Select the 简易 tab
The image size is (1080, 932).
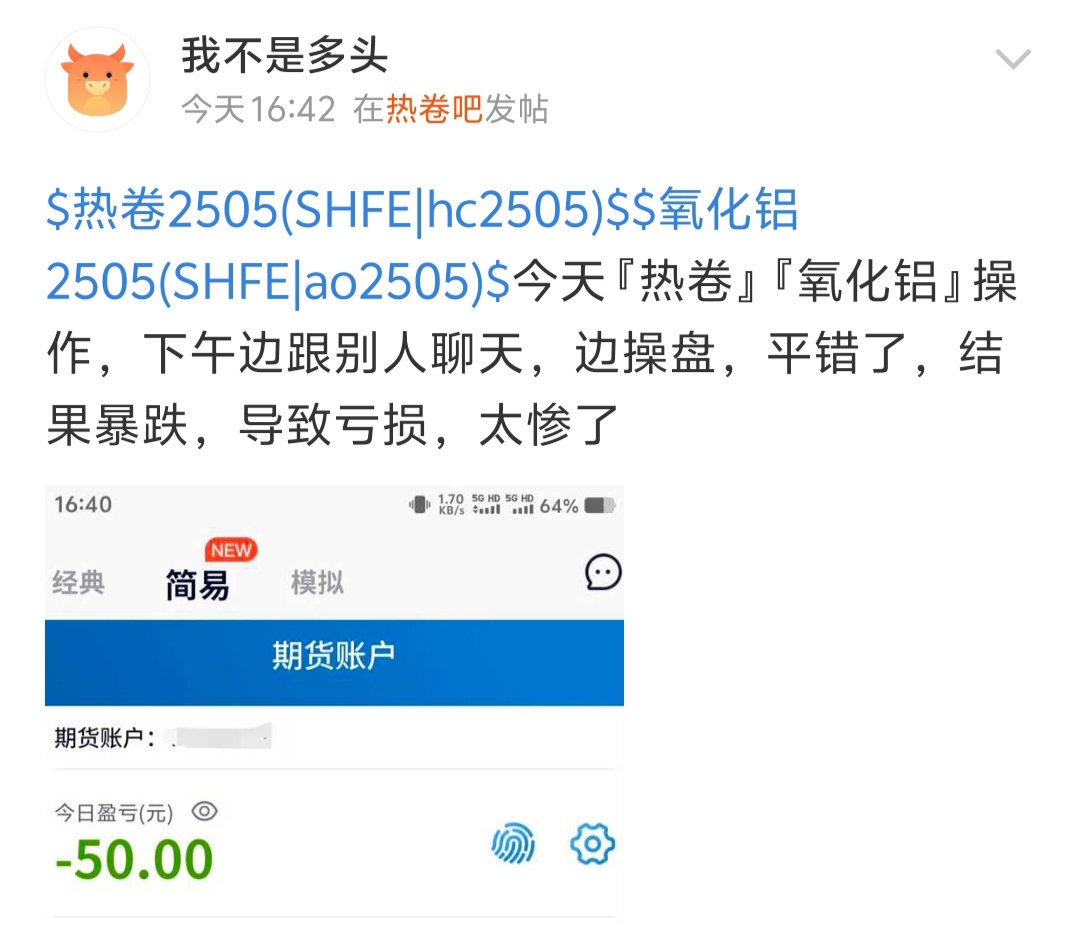pyautogui.click(x=197, y=585)
